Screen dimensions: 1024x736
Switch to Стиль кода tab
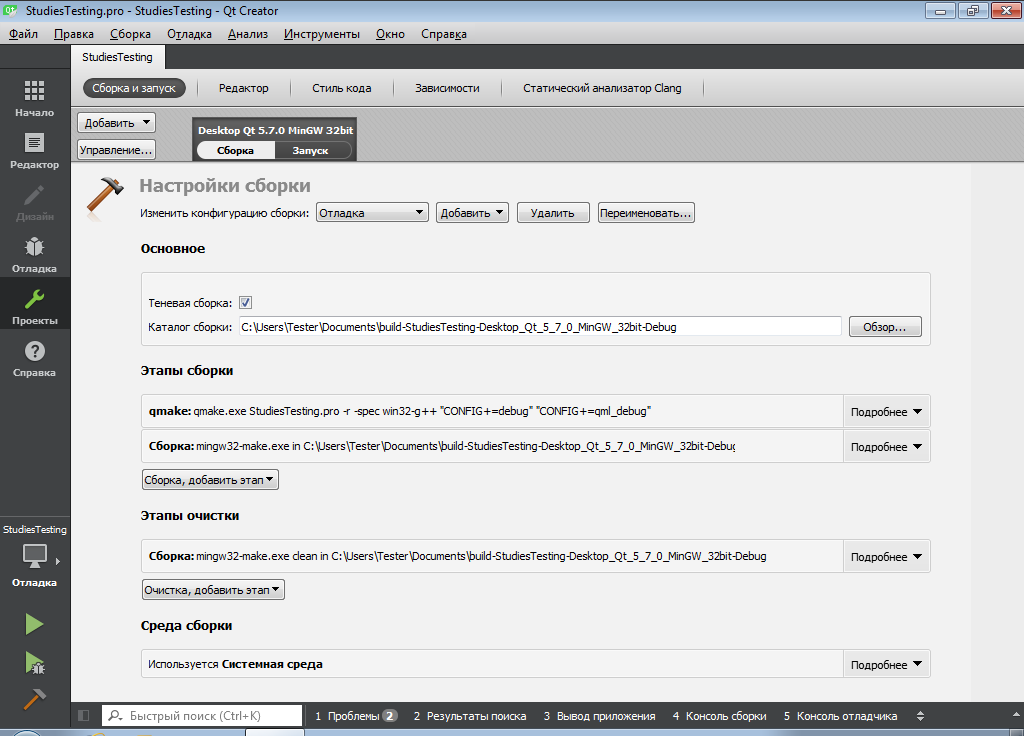(x=342, y=88)
